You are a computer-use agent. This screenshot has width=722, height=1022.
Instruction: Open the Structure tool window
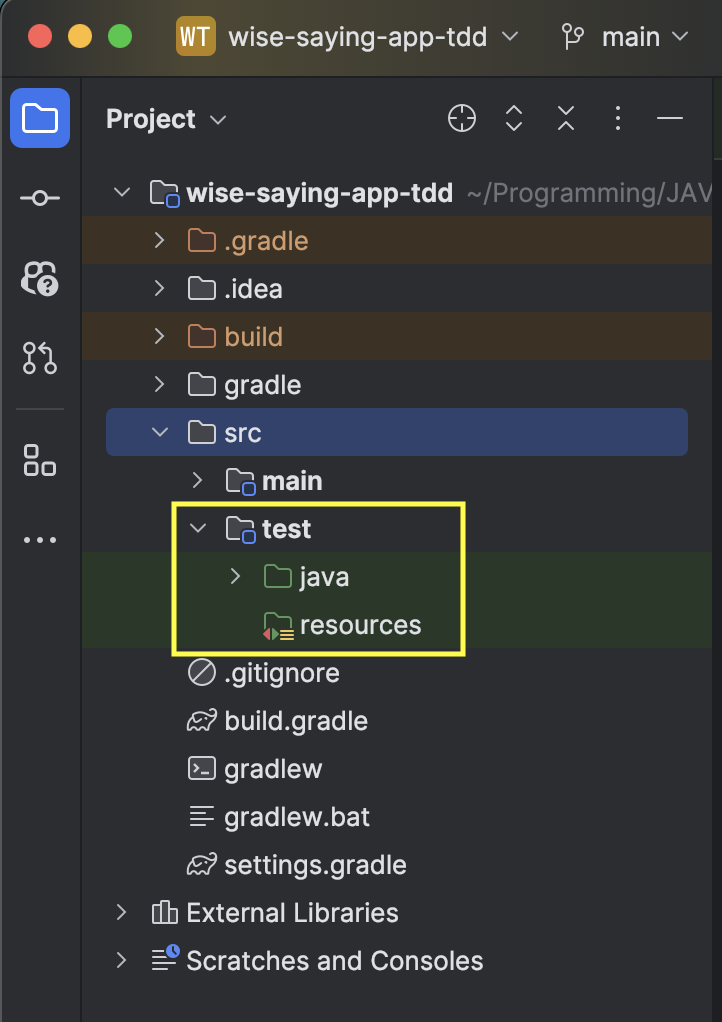tap(40, 460)
